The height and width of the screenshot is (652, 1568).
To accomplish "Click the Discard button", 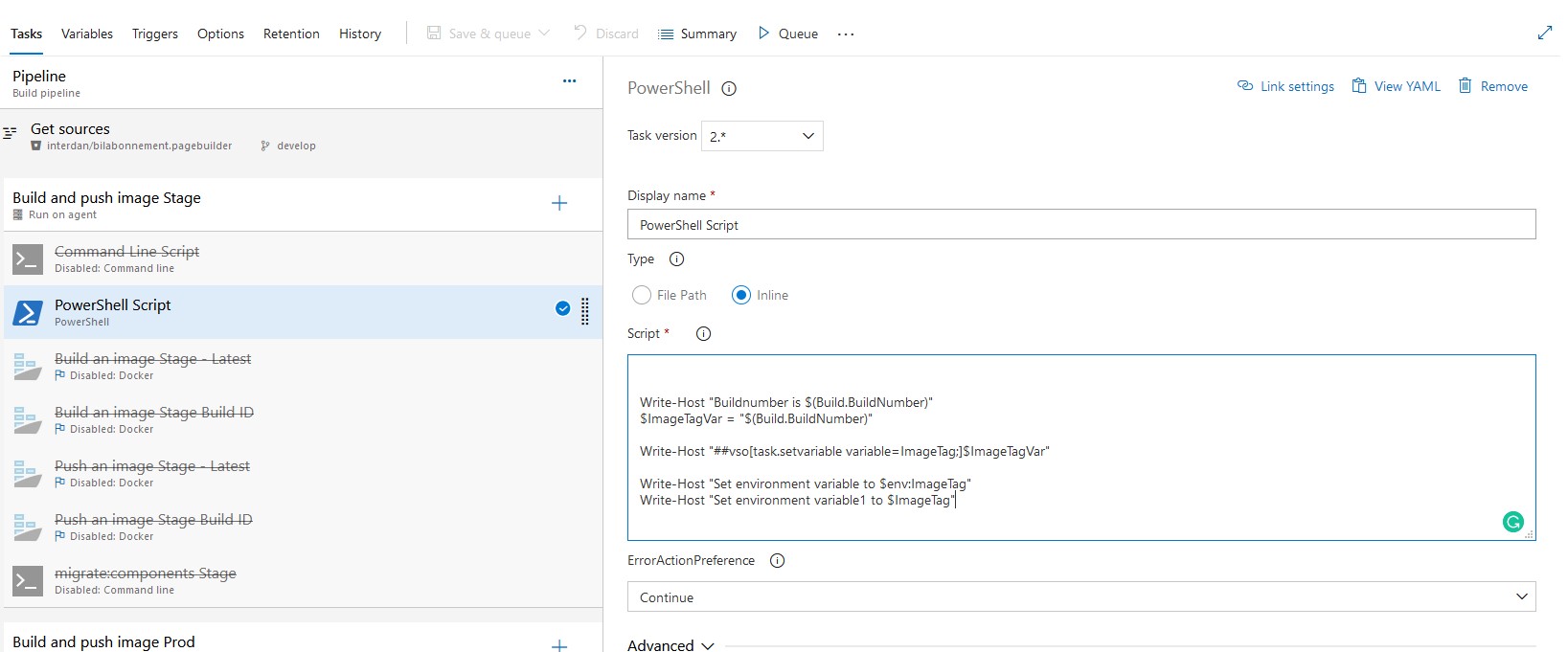I will tap(606, 34).
